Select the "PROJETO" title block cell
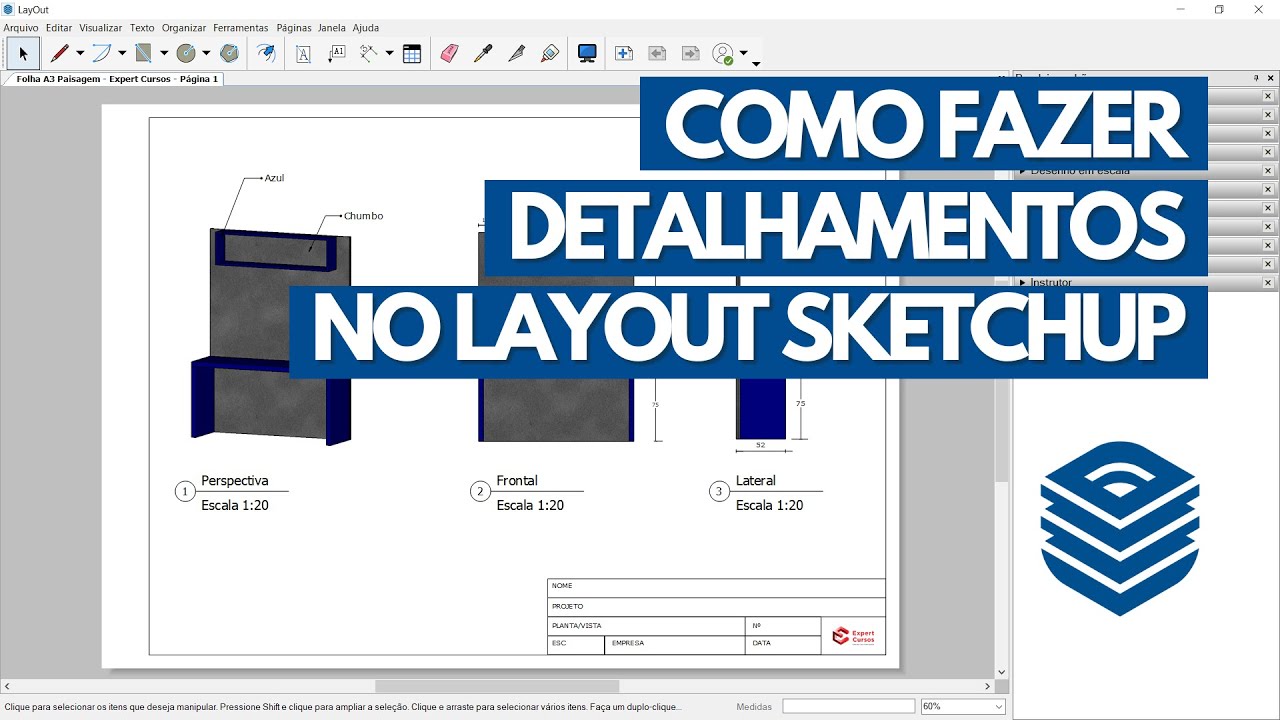1280x720 pixels. coord(716,607)
